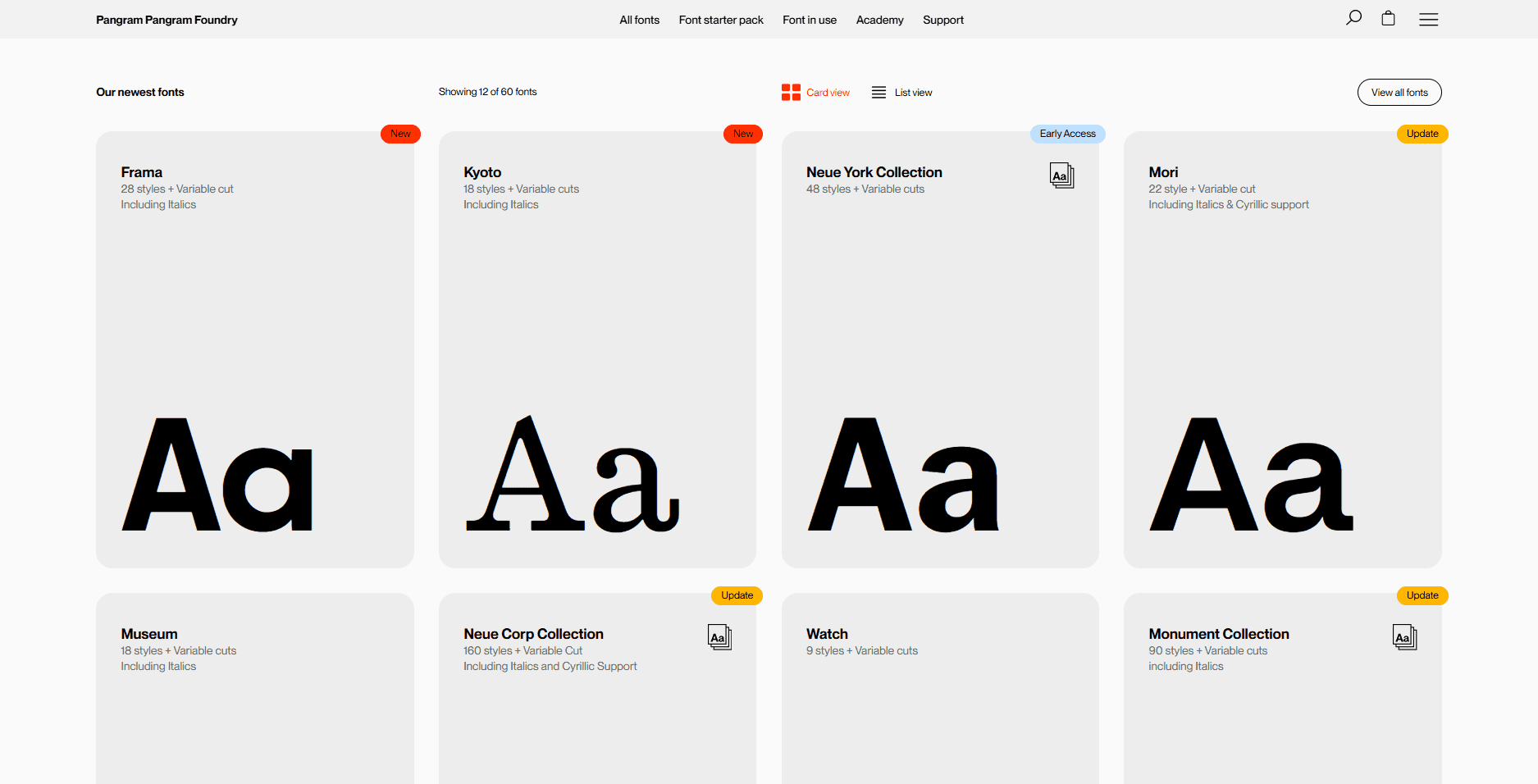Click '22 style + Variable cut' text

click(1202, 189)
